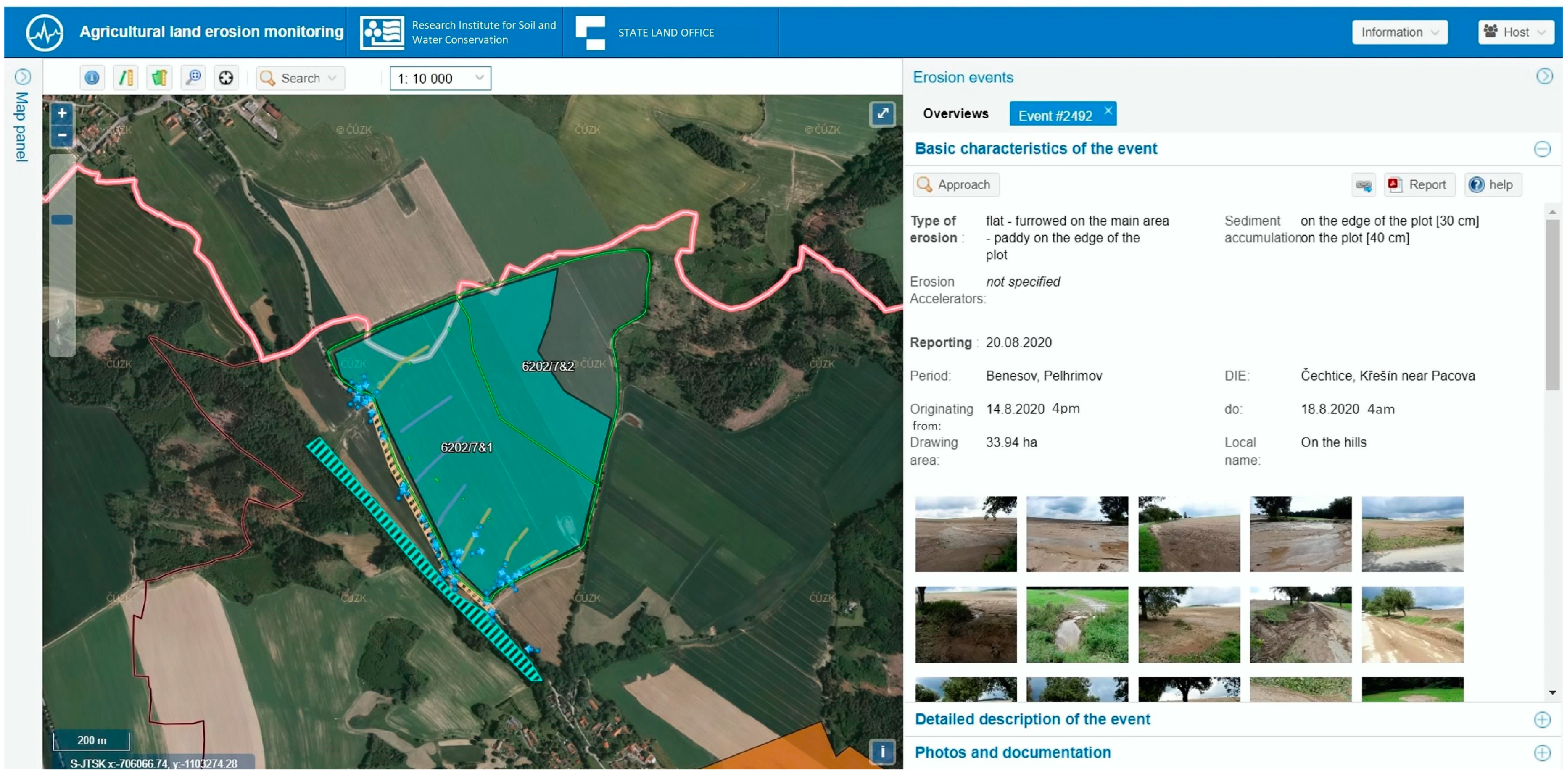Click the State Land Office logo
Image resolution: width=1567 pixels, height=784 pixels.
coord(591,32)
